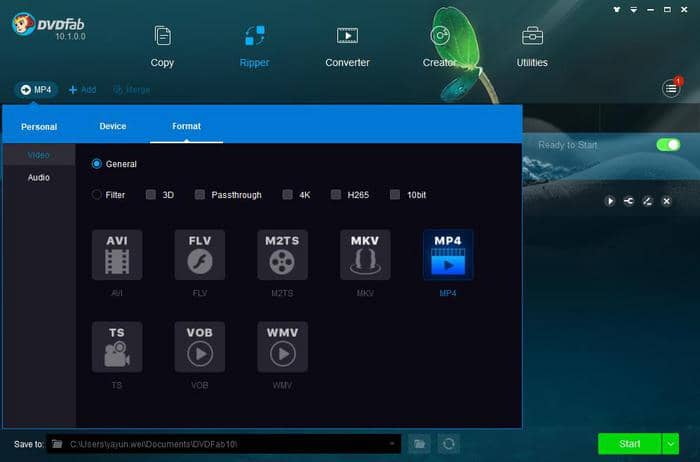
Task: Open the skin theme icon in title bar
Action: 617,9
